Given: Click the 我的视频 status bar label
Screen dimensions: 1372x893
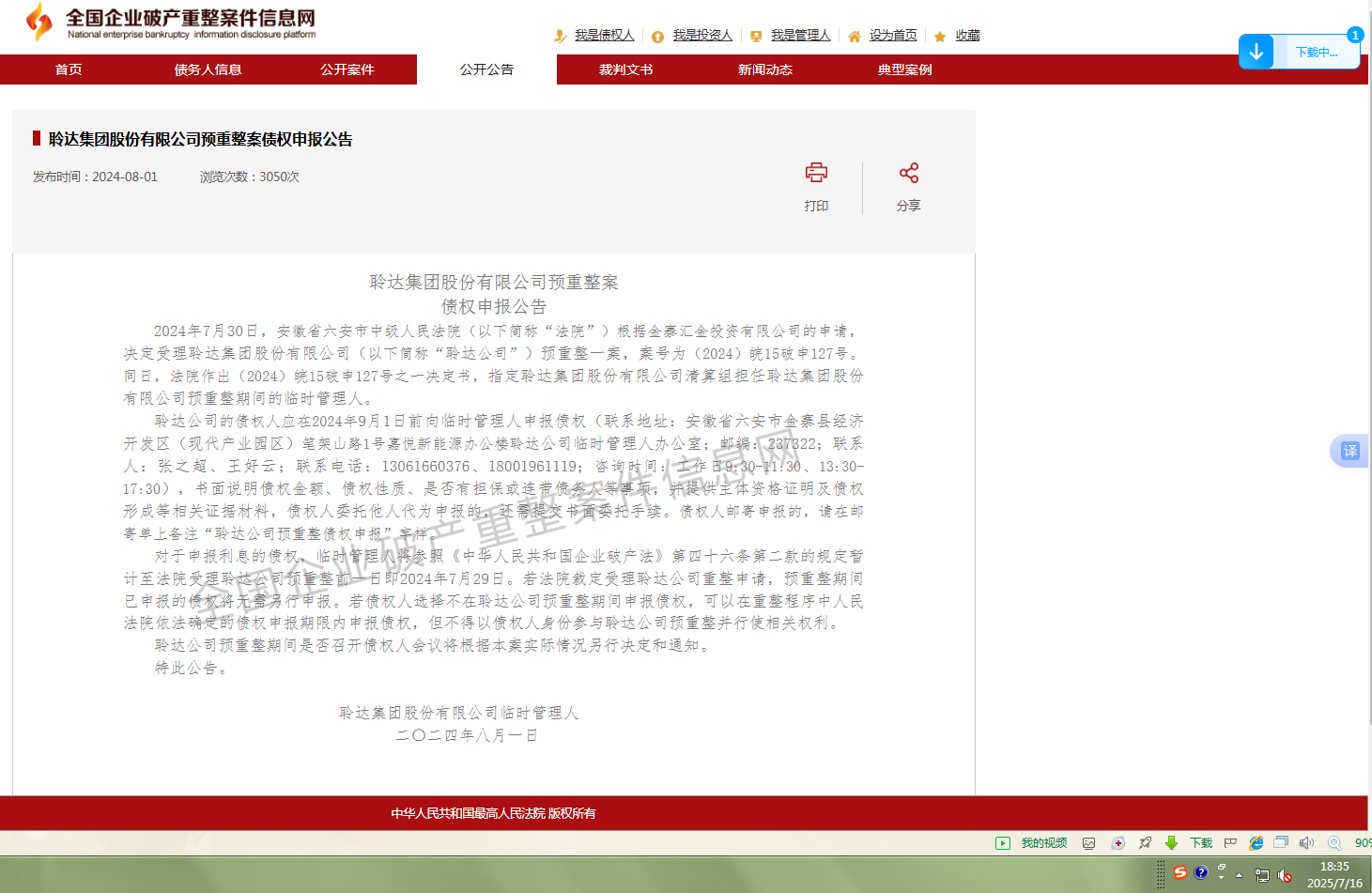Looking at the screenshot, I should click(1044, 843).
